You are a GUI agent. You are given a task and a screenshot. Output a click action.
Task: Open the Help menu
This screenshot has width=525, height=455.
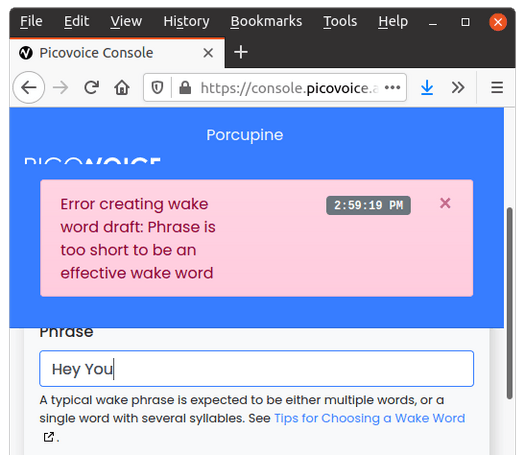coord(393,21)
